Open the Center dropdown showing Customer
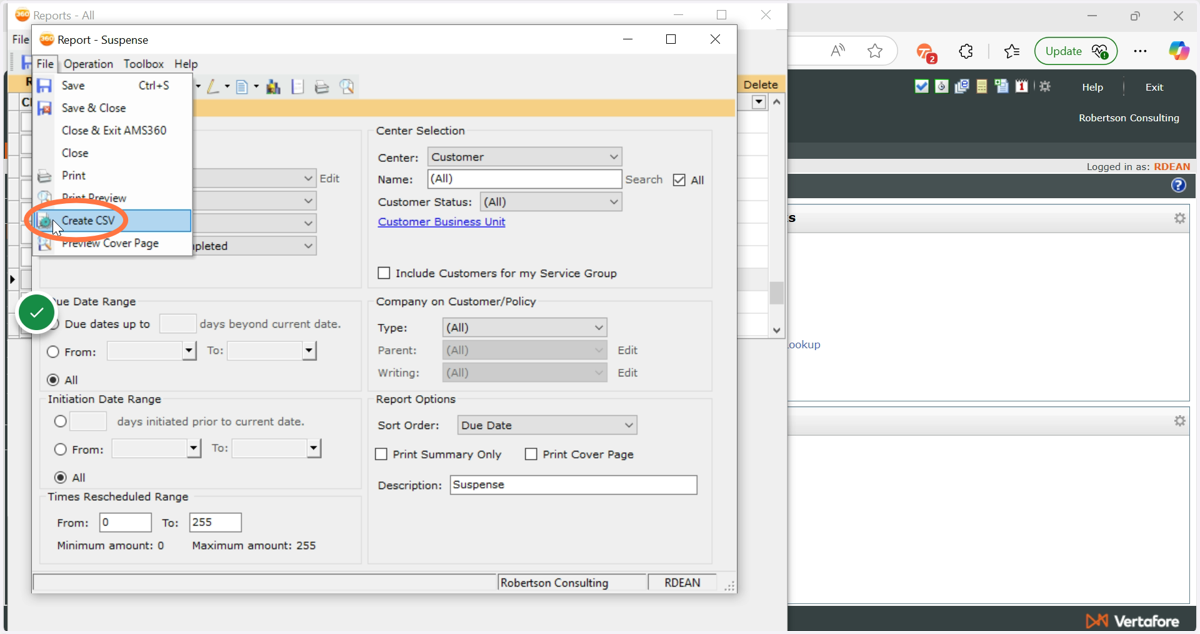 coord(525,157)
